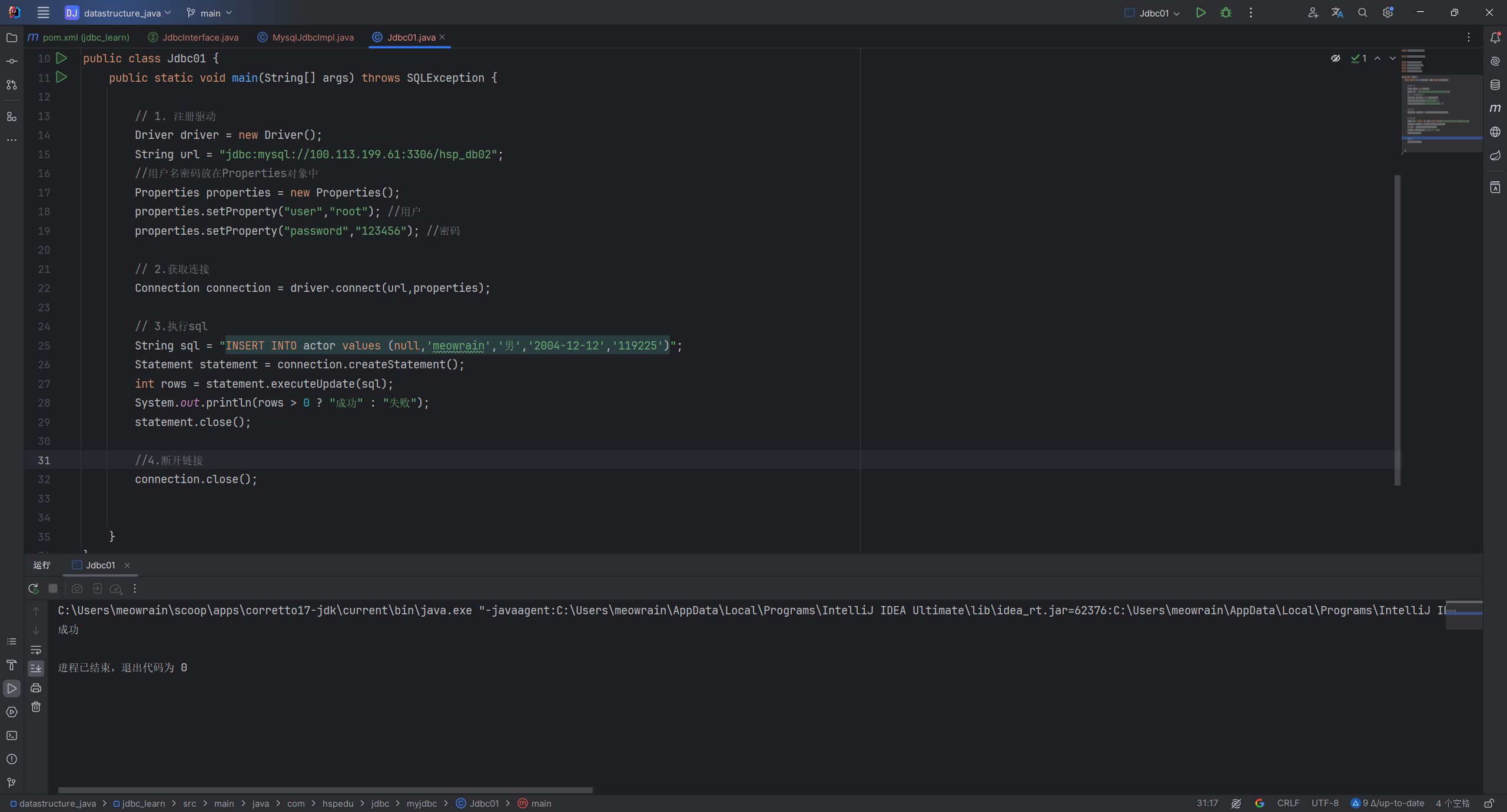Open Search Everywhere magnifier icon
The width and height of the screenshot is (1507, 812).
(x=1362, y=13)
